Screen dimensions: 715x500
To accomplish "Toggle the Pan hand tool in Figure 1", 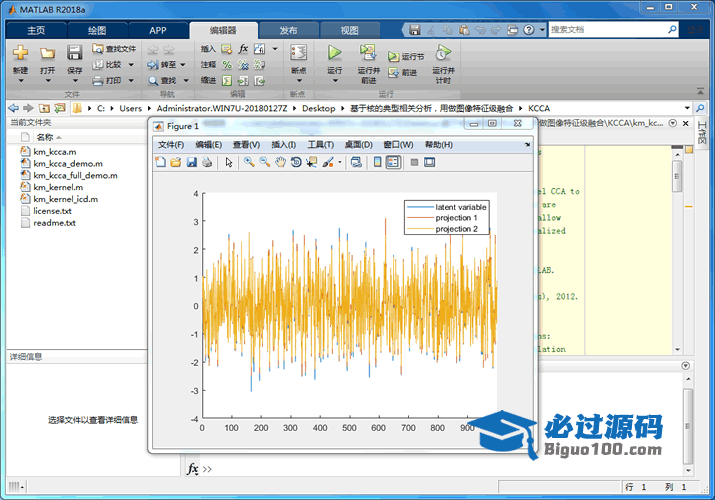I will point(280,162).
